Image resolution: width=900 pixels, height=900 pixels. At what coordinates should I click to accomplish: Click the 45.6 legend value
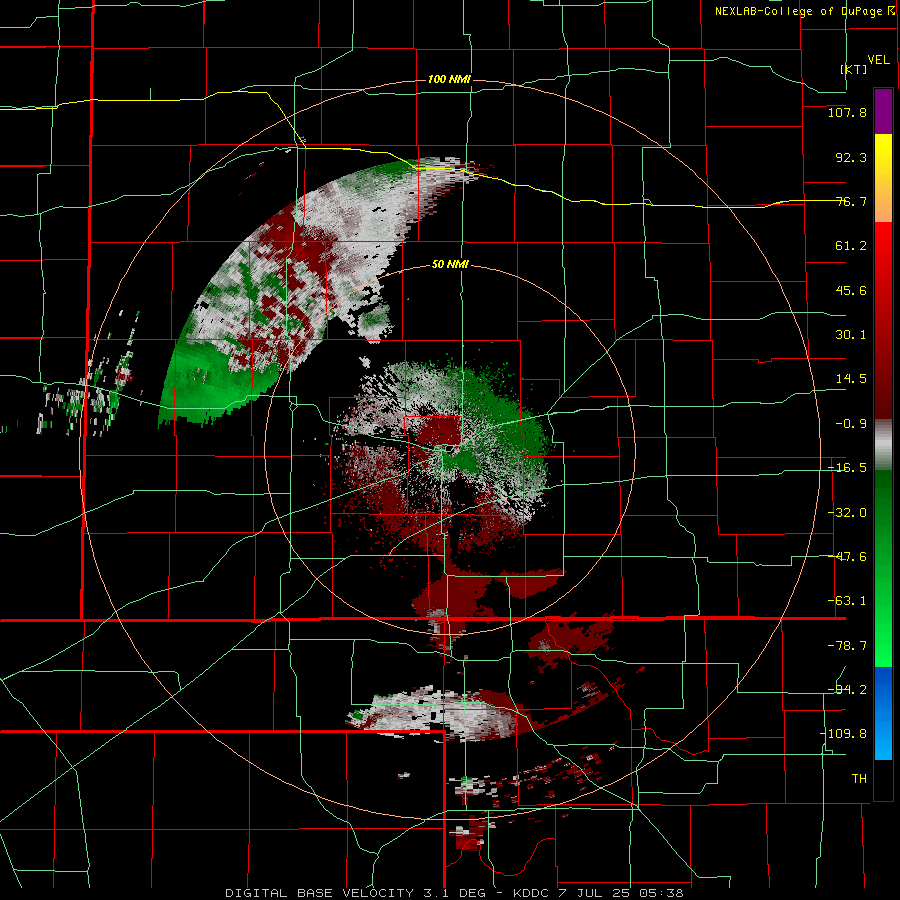[851, 290]
